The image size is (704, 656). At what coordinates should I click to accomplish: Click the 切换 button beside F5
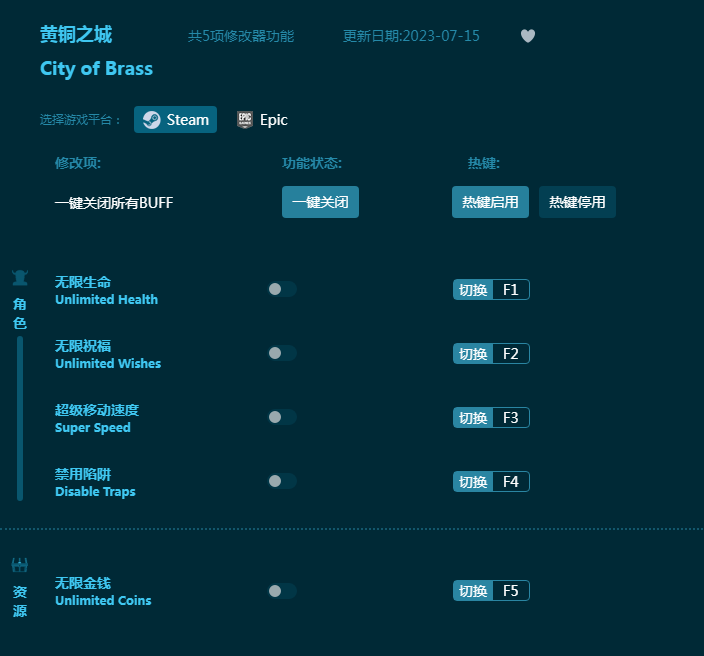473,591
